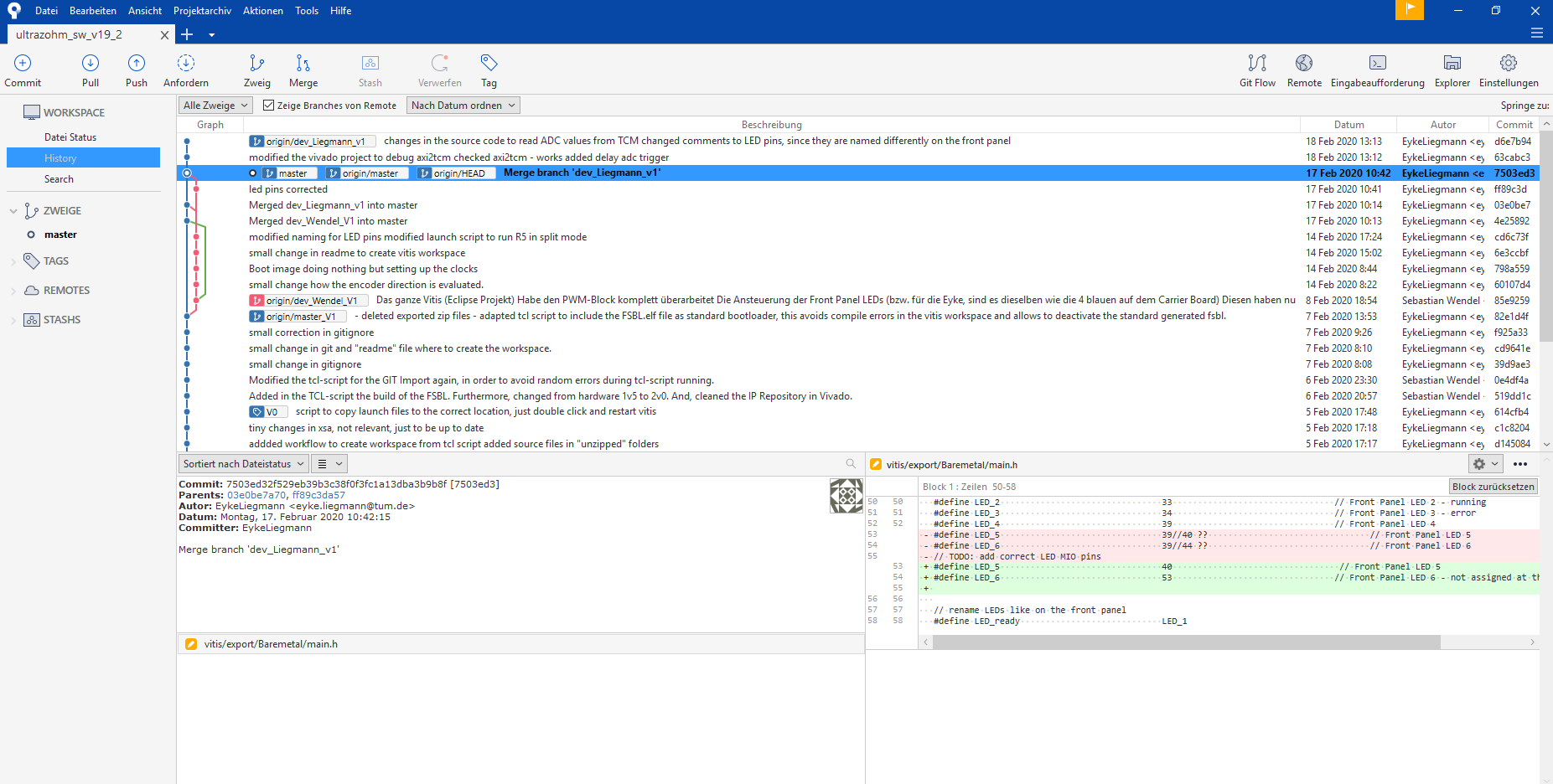
Task: Open the Aktionen menu
Action: (262, 10)
